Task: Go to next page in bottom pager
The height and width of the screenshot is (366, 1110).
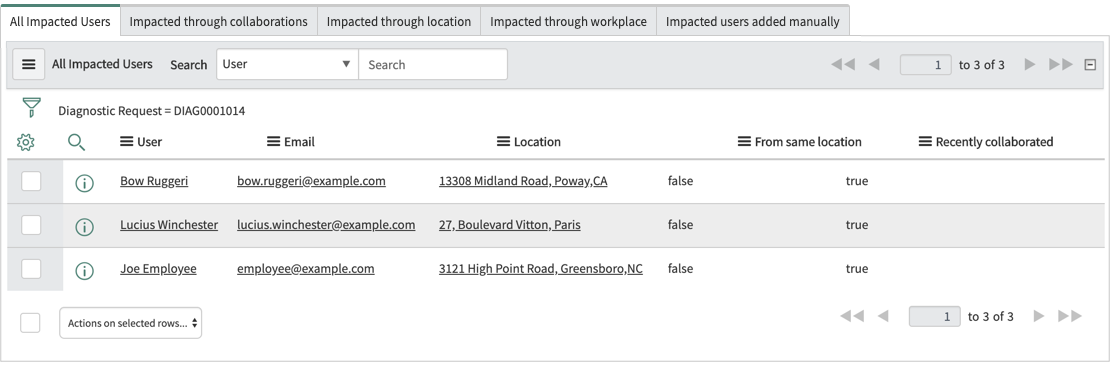Action: point(1039,316)
